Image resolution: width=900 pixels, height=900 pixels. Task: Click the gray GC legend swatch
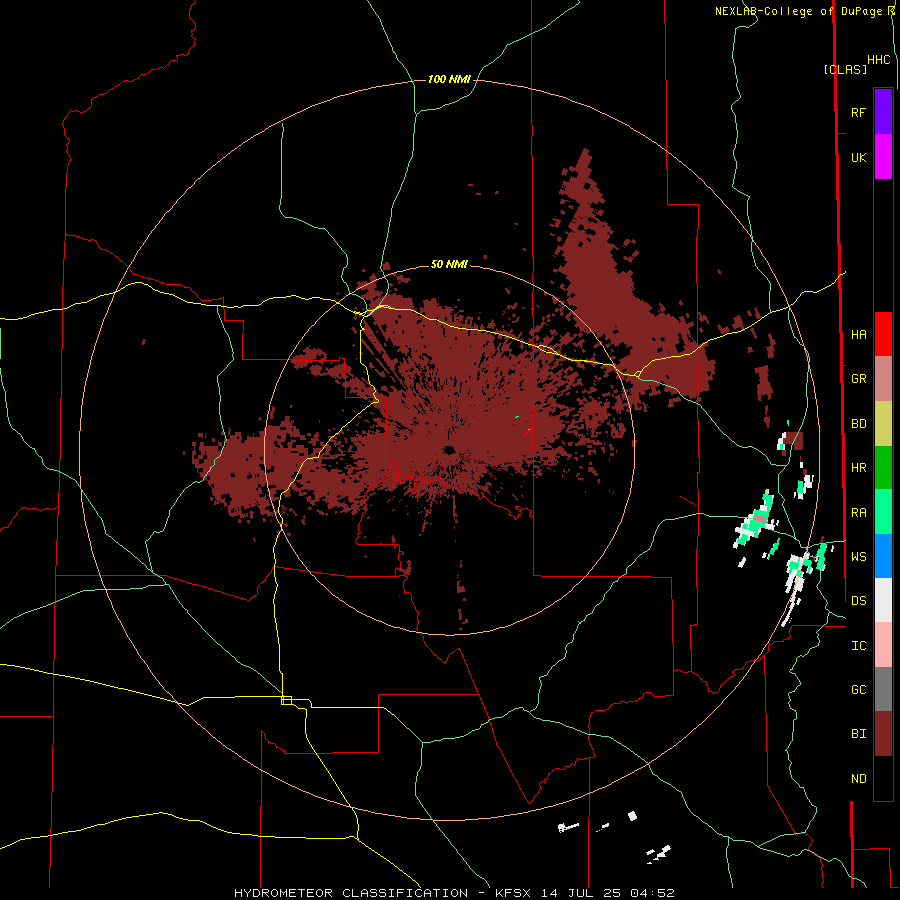pos(883,689)
